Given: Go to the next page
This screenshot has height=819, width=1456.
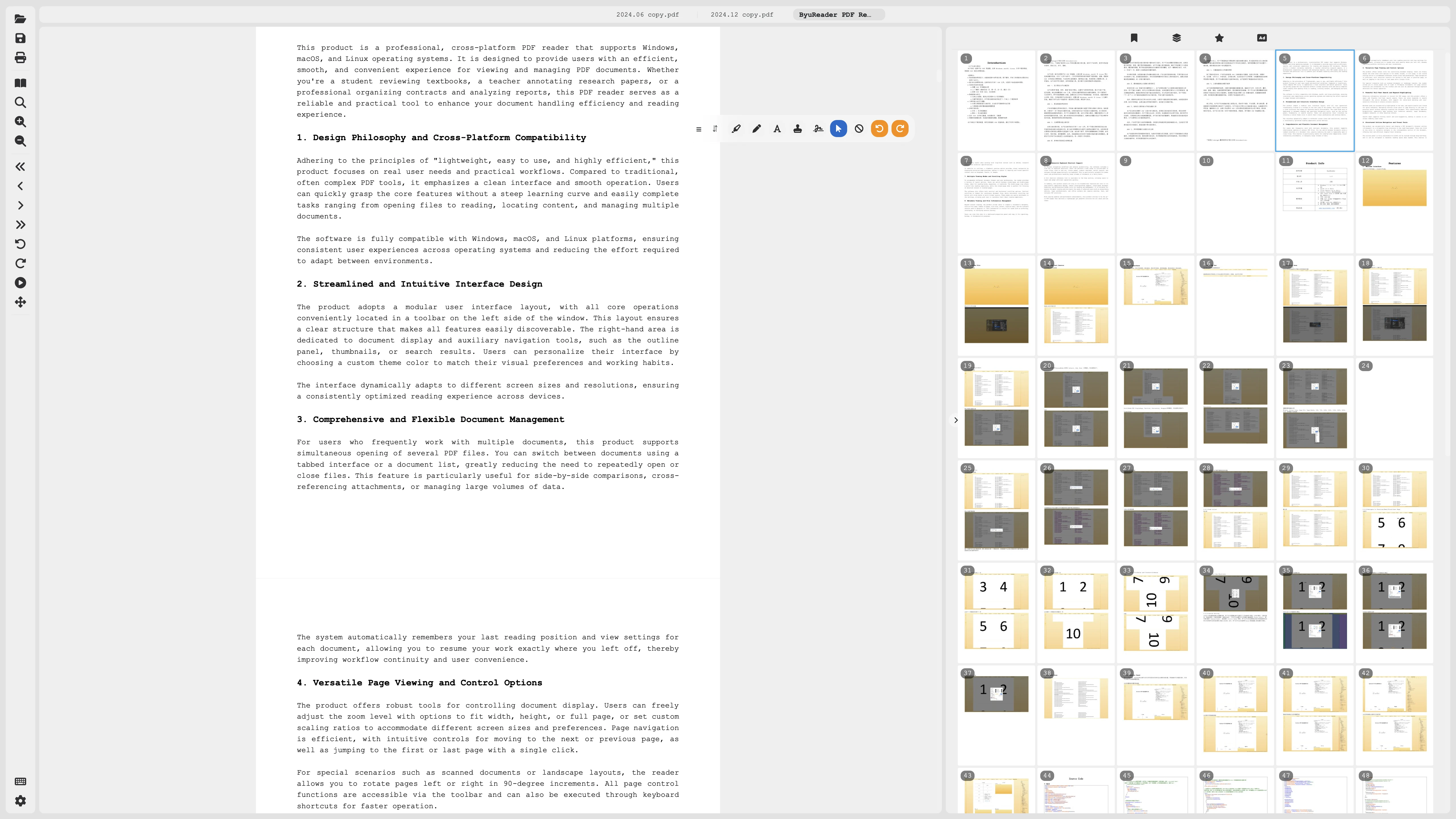Looking at the screenshot, I should pyautogui.click(x=20, y=205).
